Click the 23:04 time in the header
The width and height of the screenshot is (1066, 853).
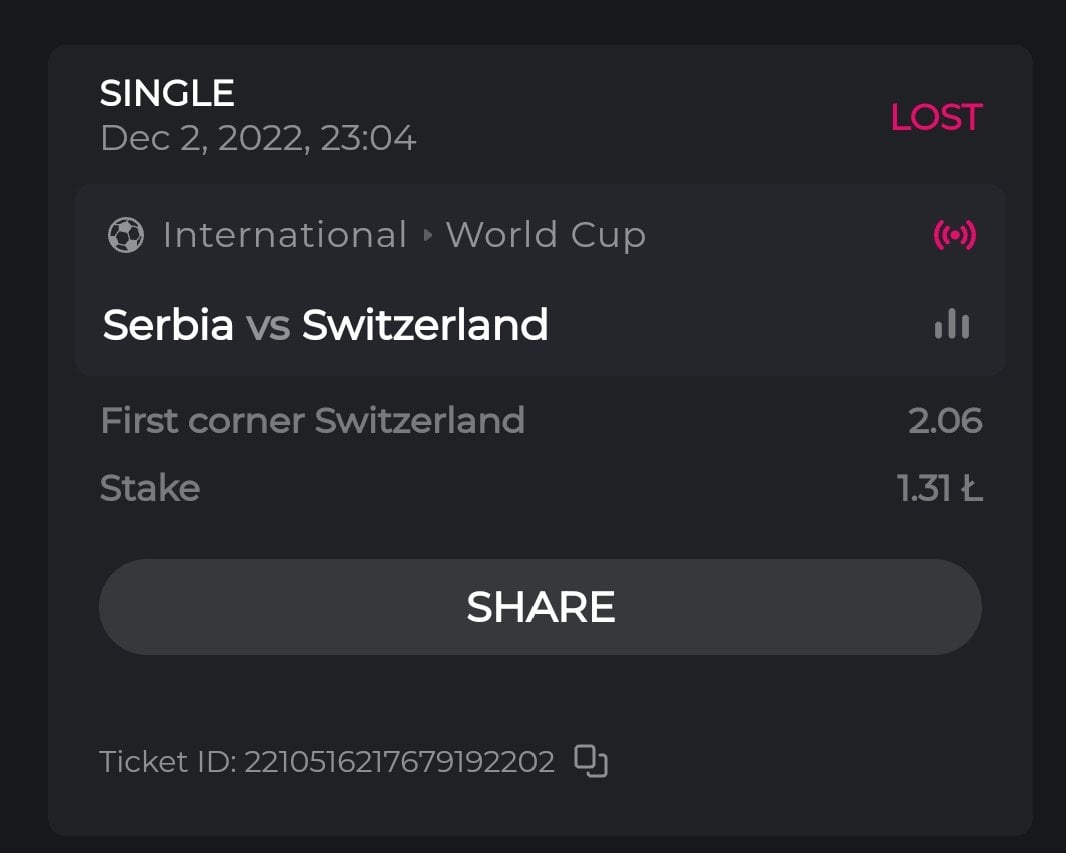coord(368,138)
